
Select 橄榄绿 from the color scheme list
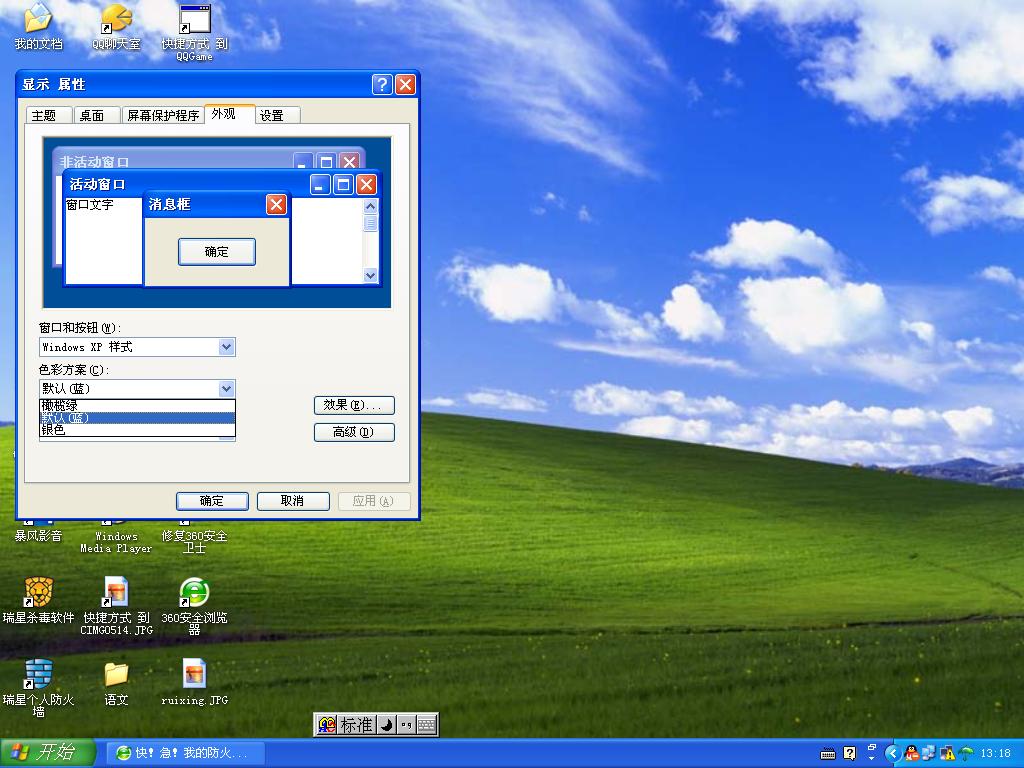coord(137,405)
